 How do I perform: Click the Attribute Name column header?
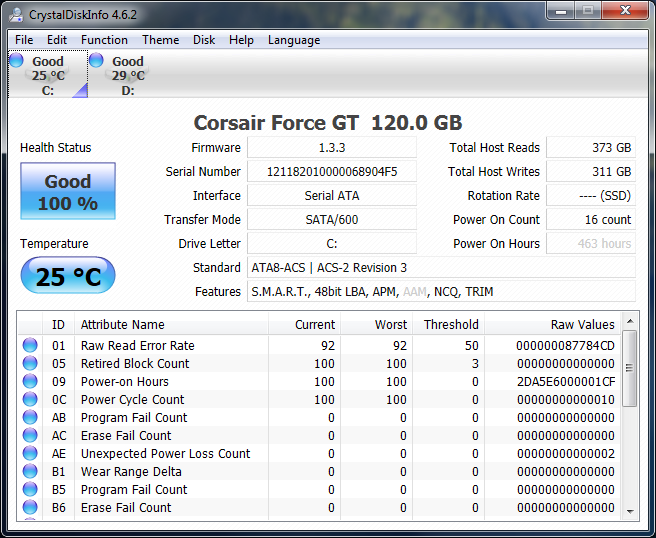[x=171, y=324]
